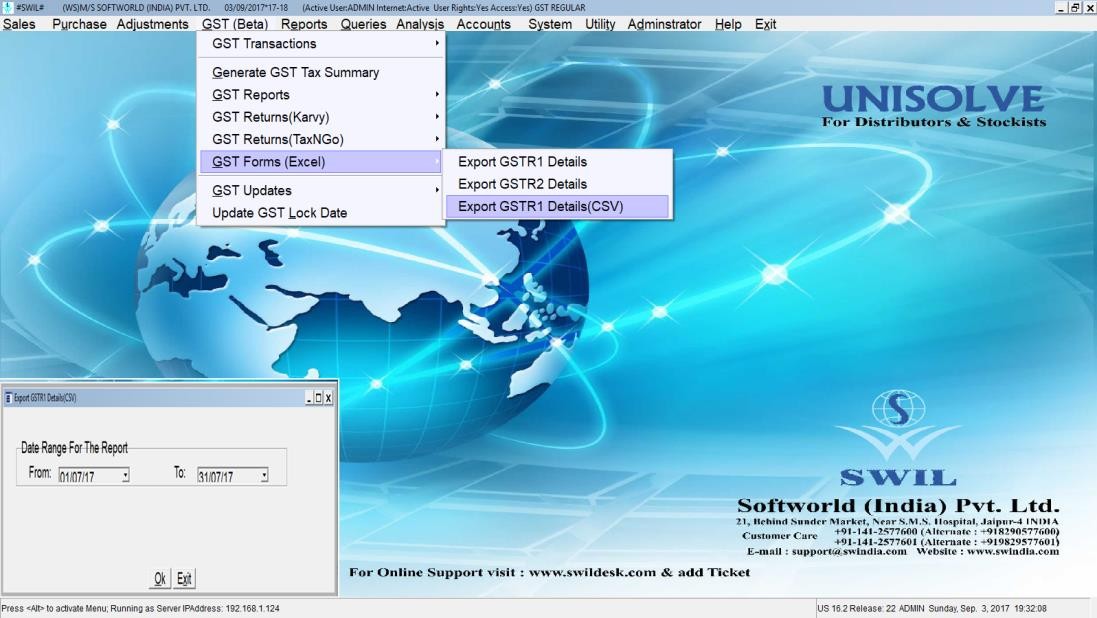This screenshot has height=618, width=1097.
Task: Click the www.swindia.com website text
Action: pyautogui.click(x=1012, y=551)
